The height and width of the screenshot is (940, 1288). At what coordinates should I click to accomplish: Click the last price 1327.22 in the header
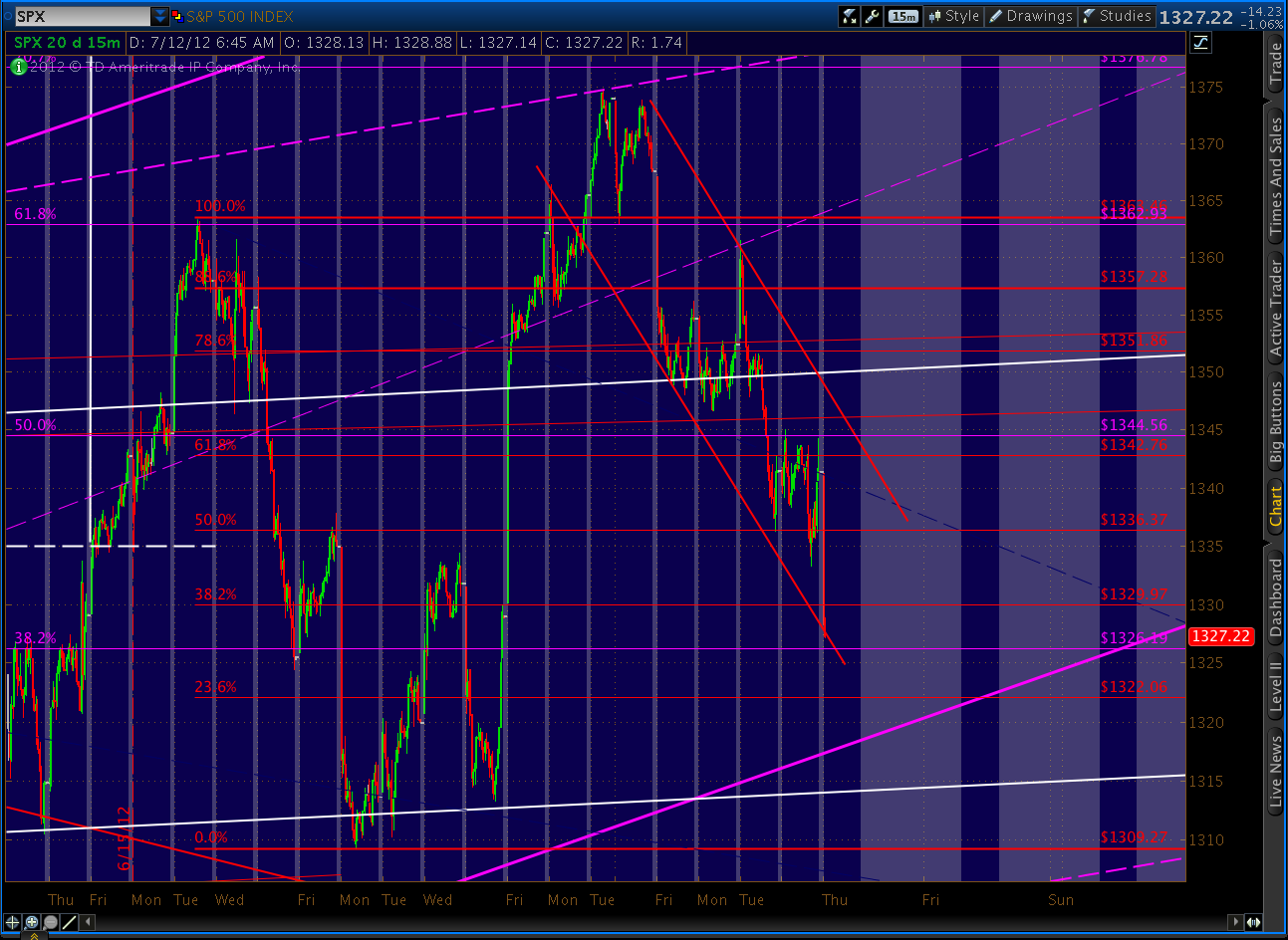point(1196,17)
